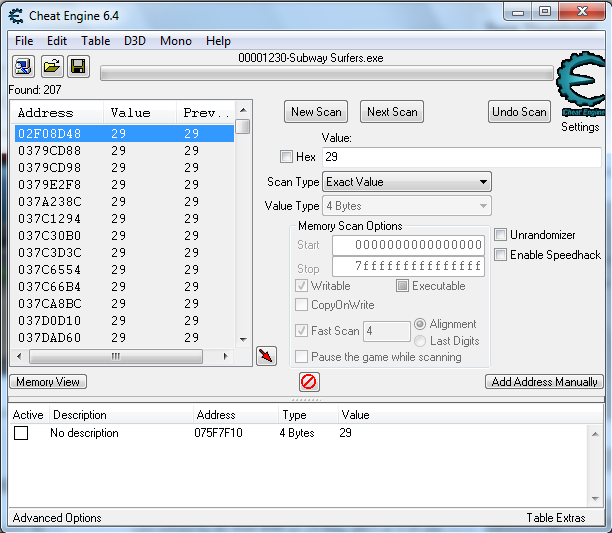Screen dimensions: 612x533
Task: Click results list scroll left arrow
Action: coord(19,356)
